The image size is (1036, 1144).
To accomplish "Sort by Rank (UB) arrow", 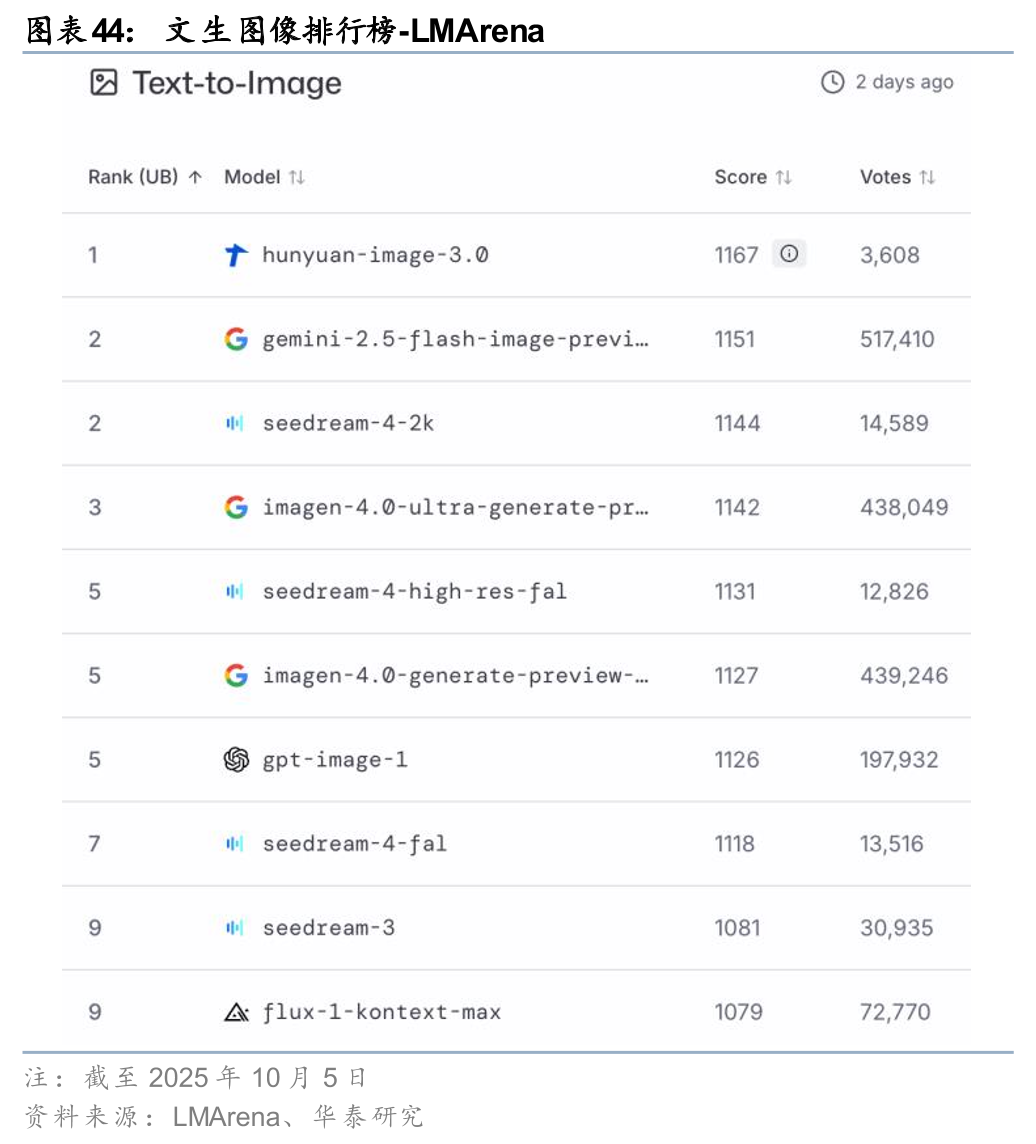I will click(195, 177).
